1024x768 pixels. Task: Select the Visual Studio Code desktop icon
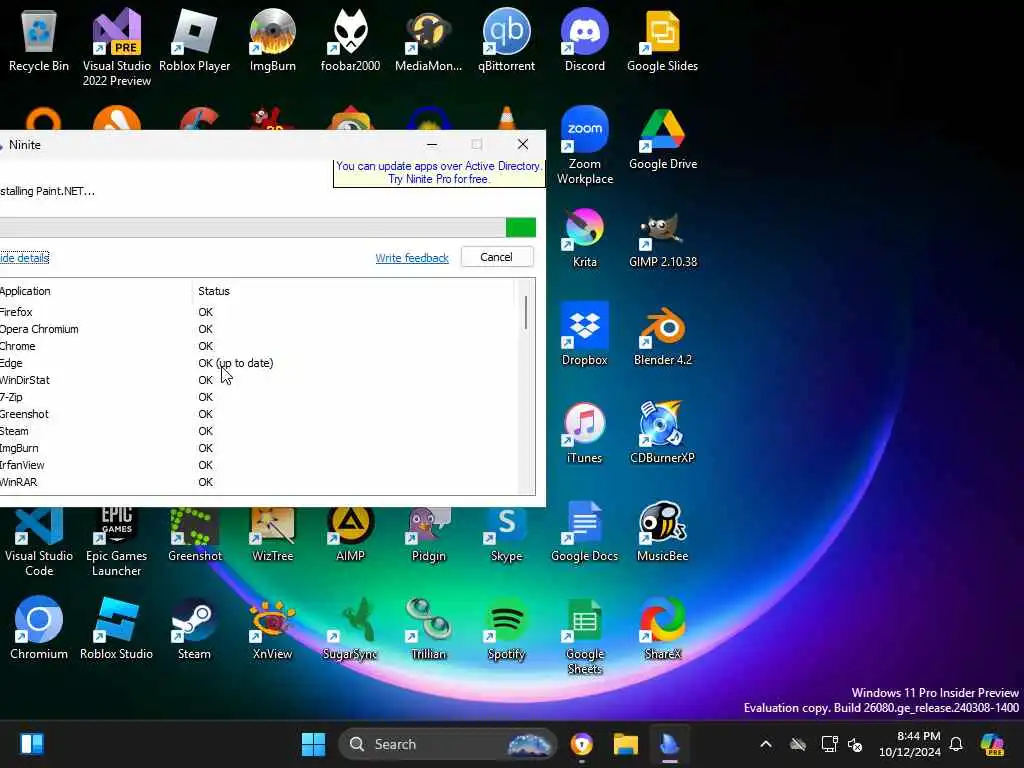tap(39, 541)
